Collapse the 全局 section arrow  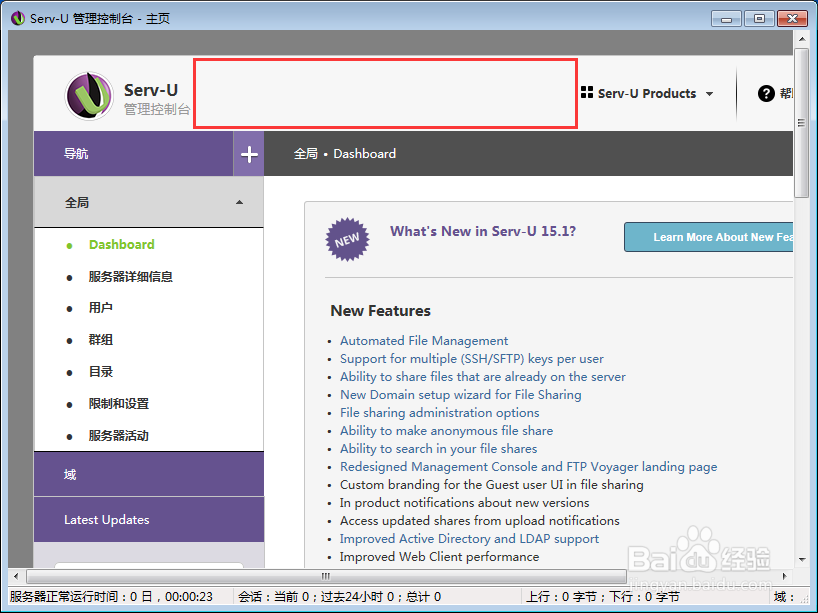[x=239, y=202]
